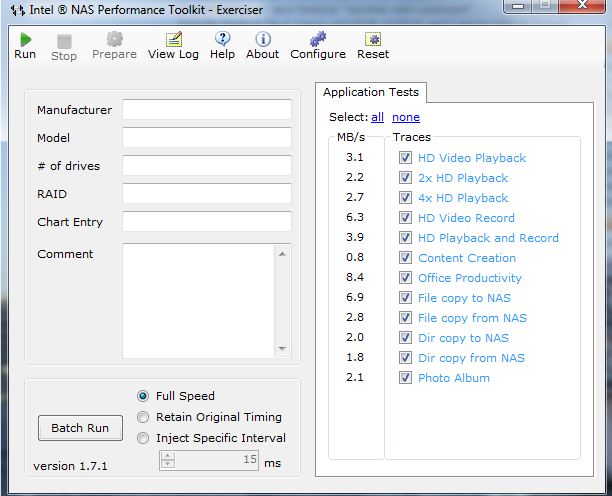Toggle Dir copy from NAS checkbox
This screenshot has height=496, width=612.
pos(405,357)
